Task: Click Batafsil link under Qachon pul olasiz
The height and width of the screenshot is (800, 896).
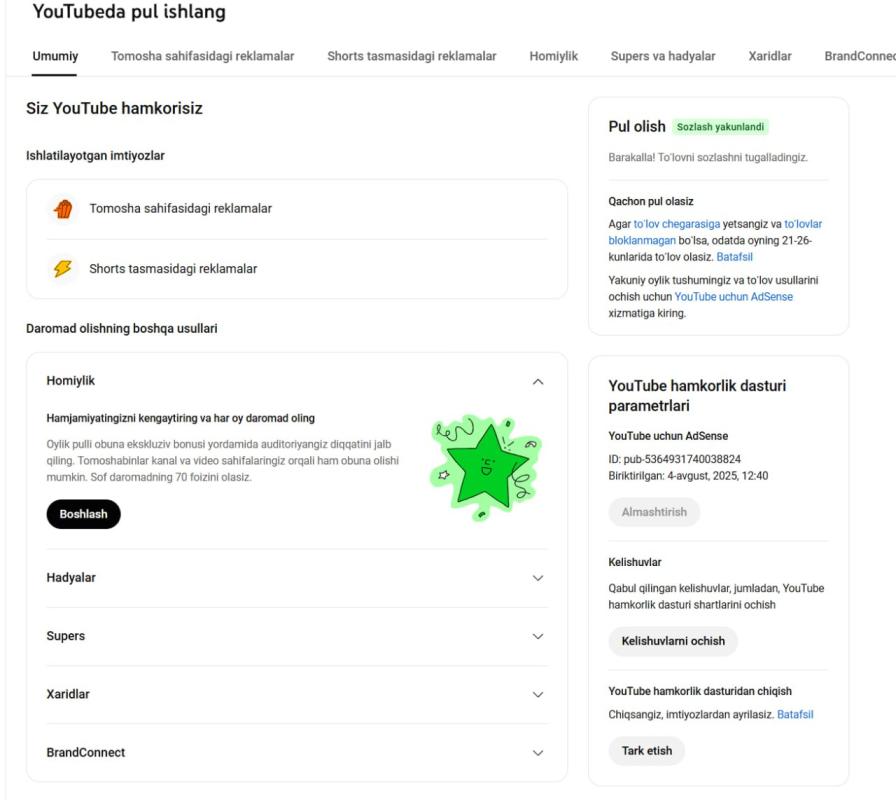Action: click(x=734, y=257)
